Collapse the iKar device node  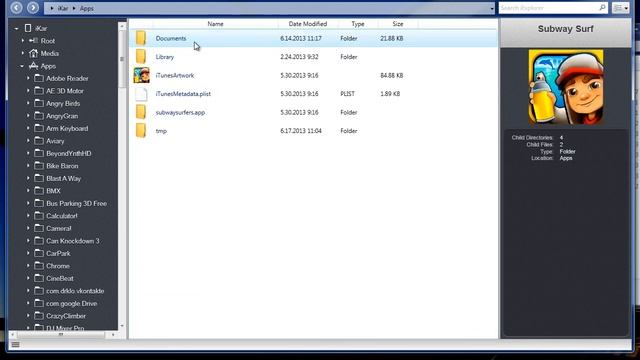(x=16, y=29)
